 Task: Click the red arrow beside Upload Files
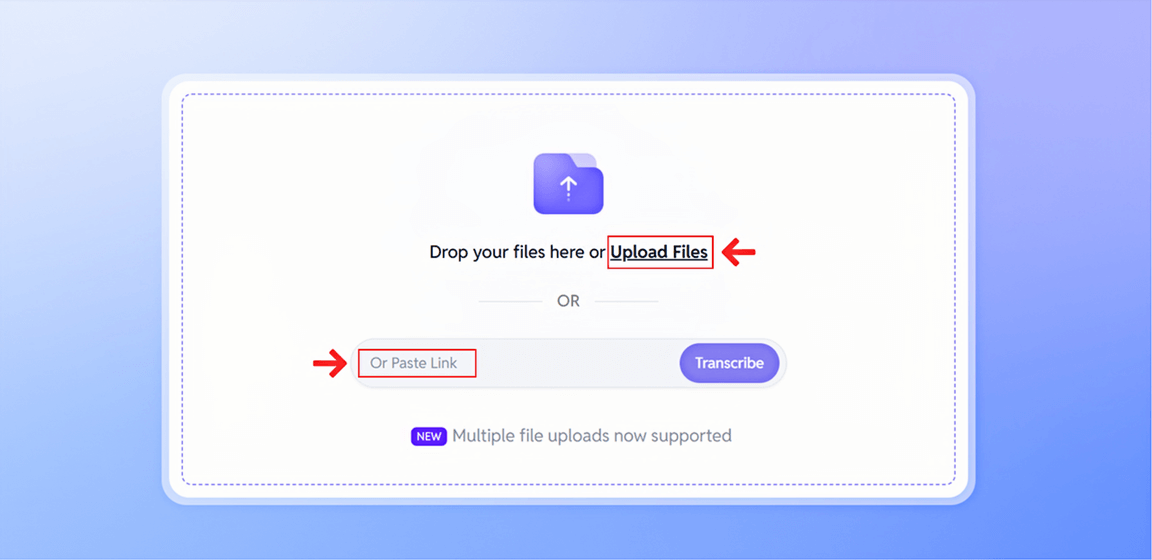(x=738, y=253)
